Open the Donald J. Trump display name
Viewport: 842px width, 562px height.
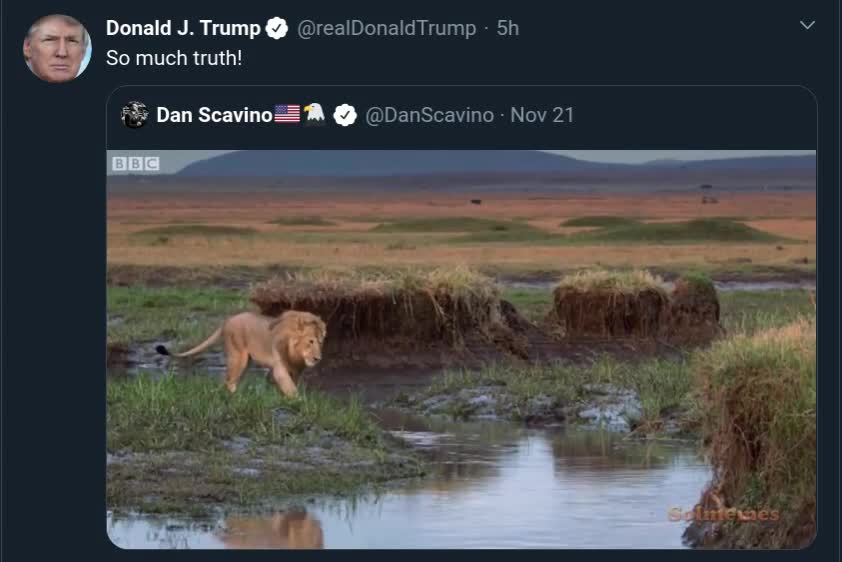183,29
